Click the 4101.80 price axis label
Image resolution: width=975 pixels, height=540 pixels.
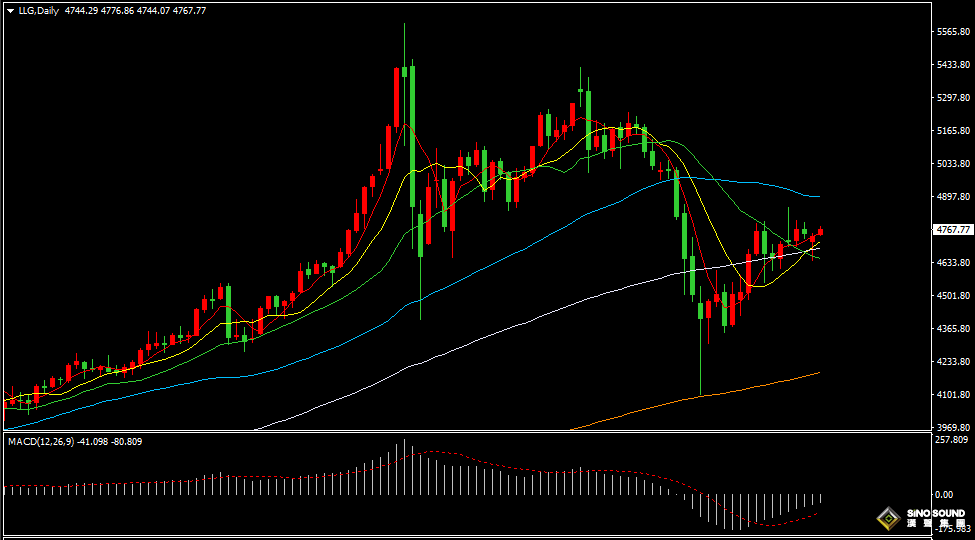[x=951, y=395]
